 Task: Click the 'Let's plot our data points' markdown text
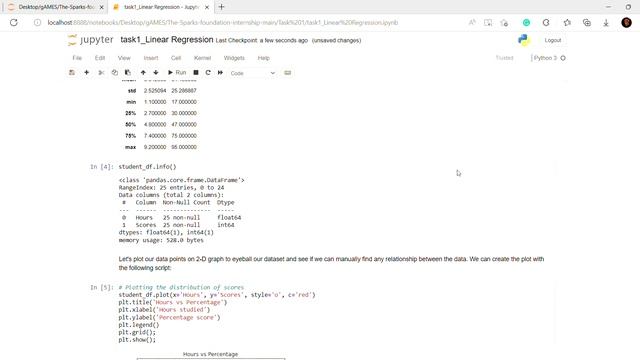[331, 263]
